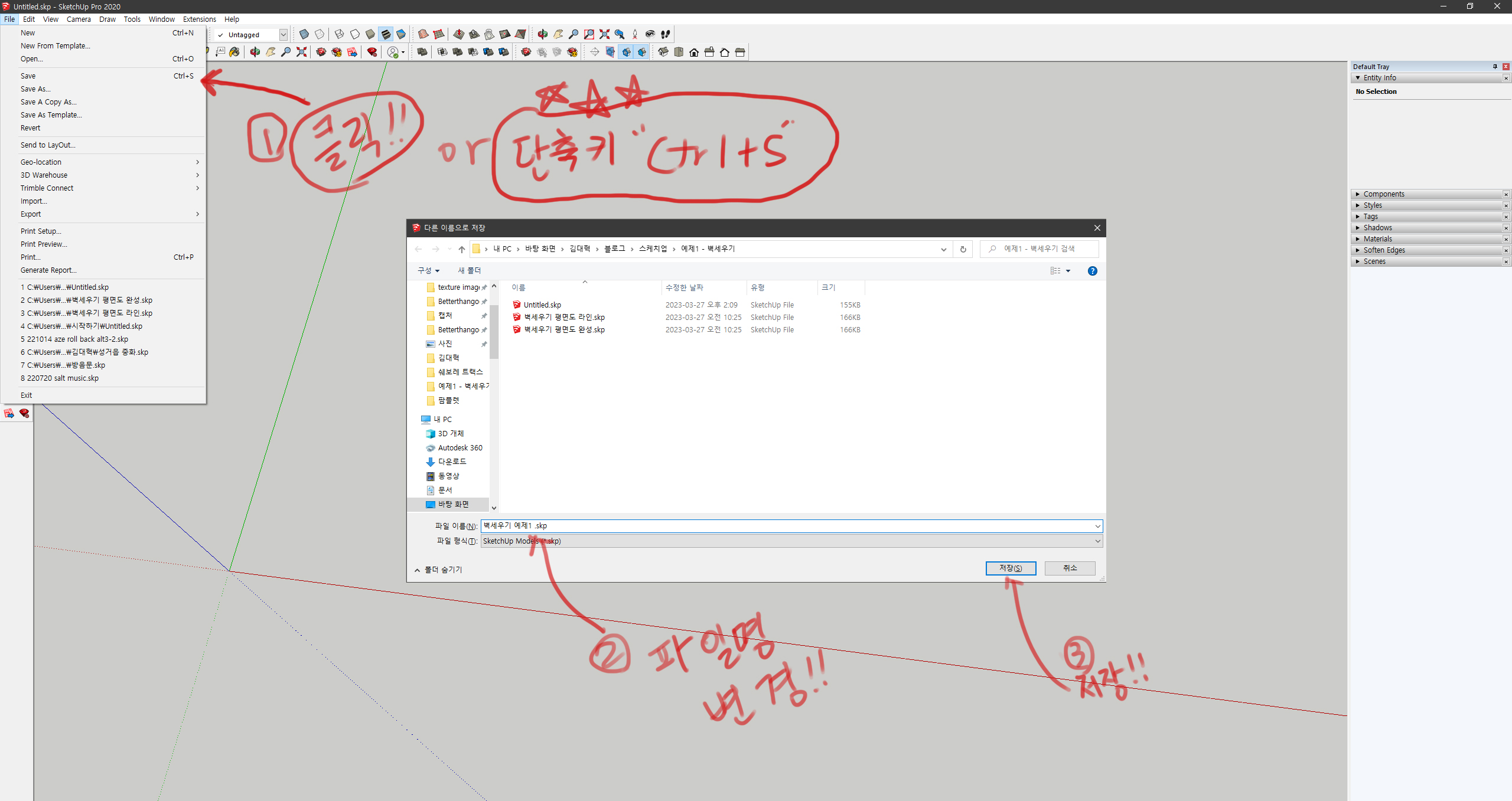The width and height of the screenshot is (1512, 801).
Task: Click the folder pane vertical scrollbar
Action: tap(494, 332)
